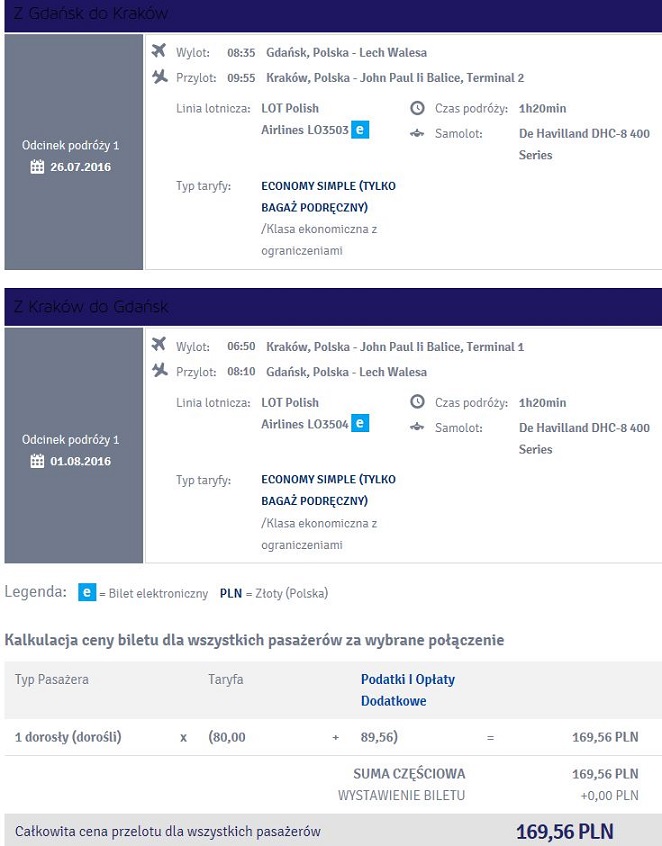Click the departure plane icon for Gdańsk flight
This screenshot has width=662, height=846.
pyautogui.click(x=159, y=50)
